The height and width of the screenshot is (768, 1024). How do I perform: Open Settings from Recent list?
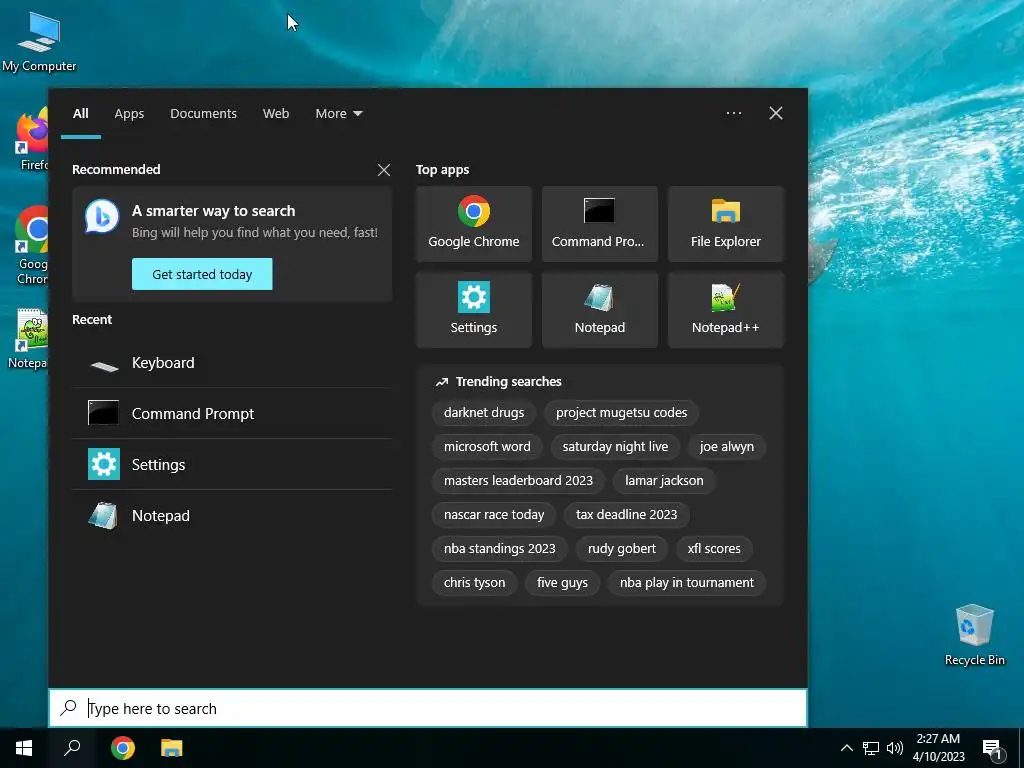point(232,464)
